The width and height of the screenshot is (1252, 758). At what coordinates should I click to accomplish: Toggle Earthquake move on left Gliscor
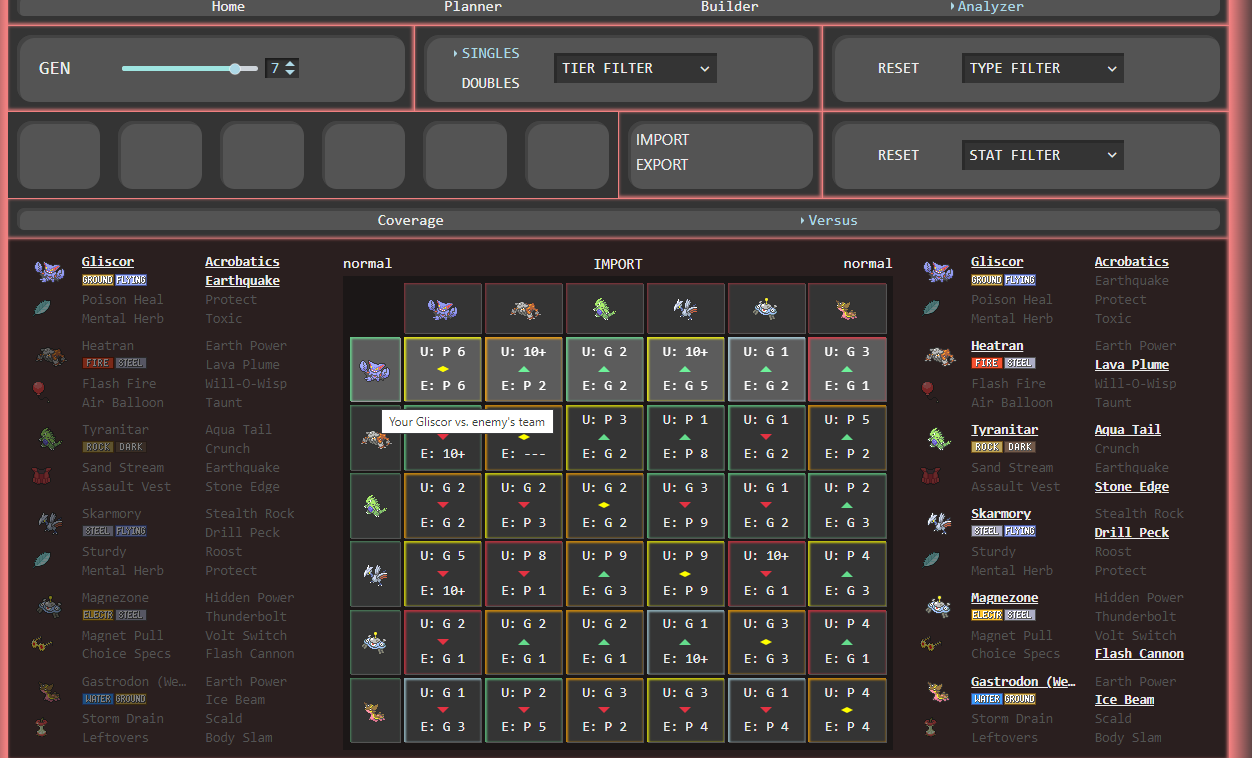[x=242, y=281]
